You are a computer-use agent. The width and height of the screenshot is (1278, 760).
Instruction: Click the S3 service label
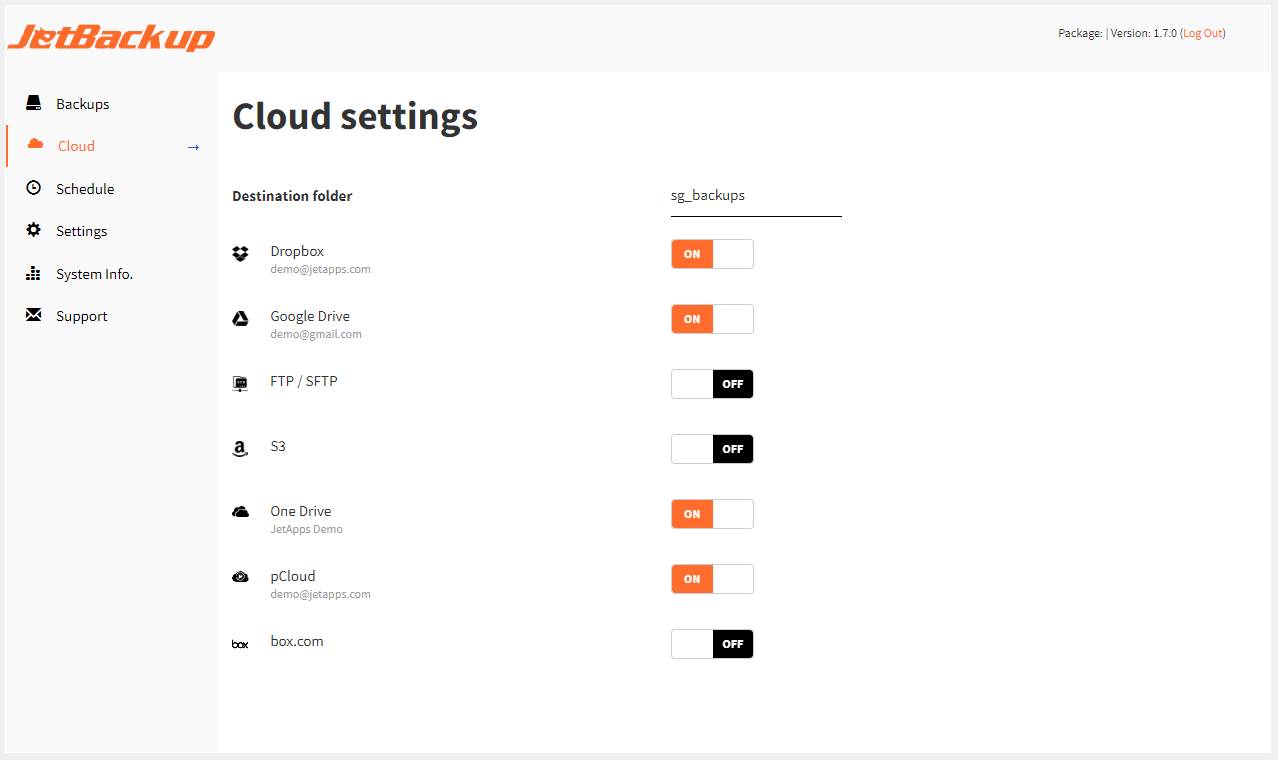click(x=278, y=446)
